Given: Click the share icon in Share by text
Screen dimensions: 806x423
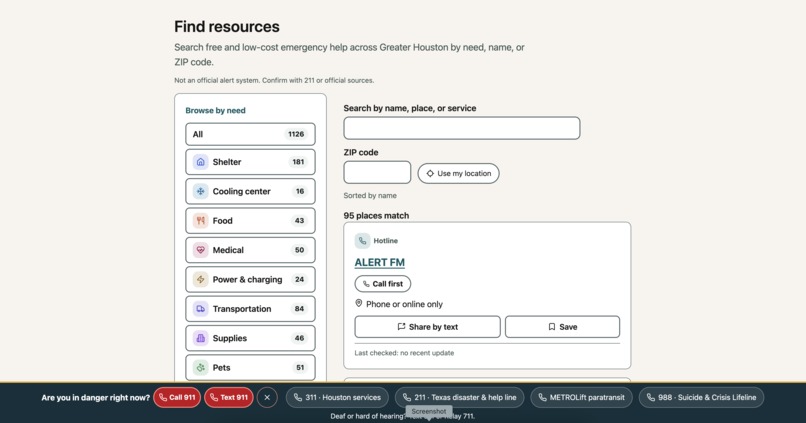Looking at the screenshot, I should (x=401, y=326).
